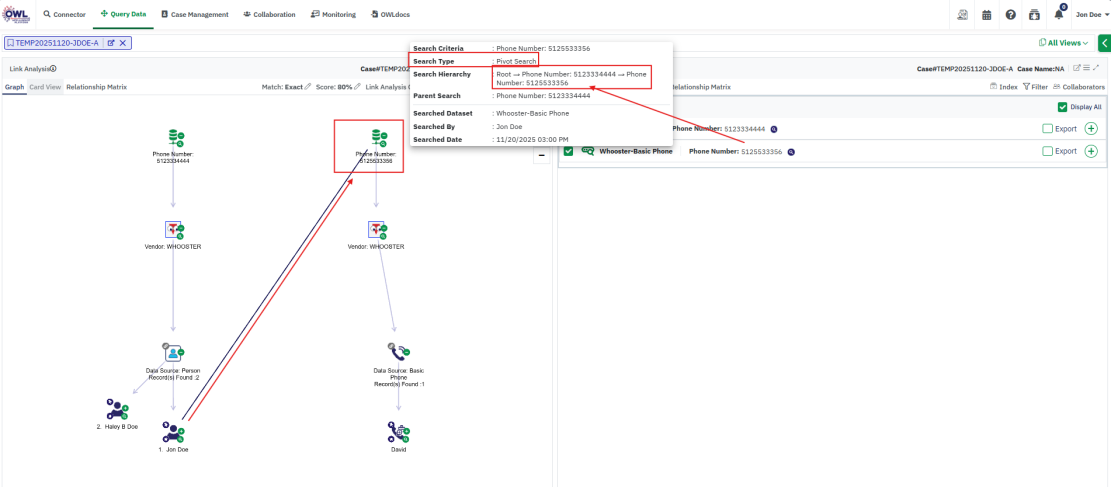Switch to the Relationship Matrix tab
Screen dimensions: 1111x487
96,87
